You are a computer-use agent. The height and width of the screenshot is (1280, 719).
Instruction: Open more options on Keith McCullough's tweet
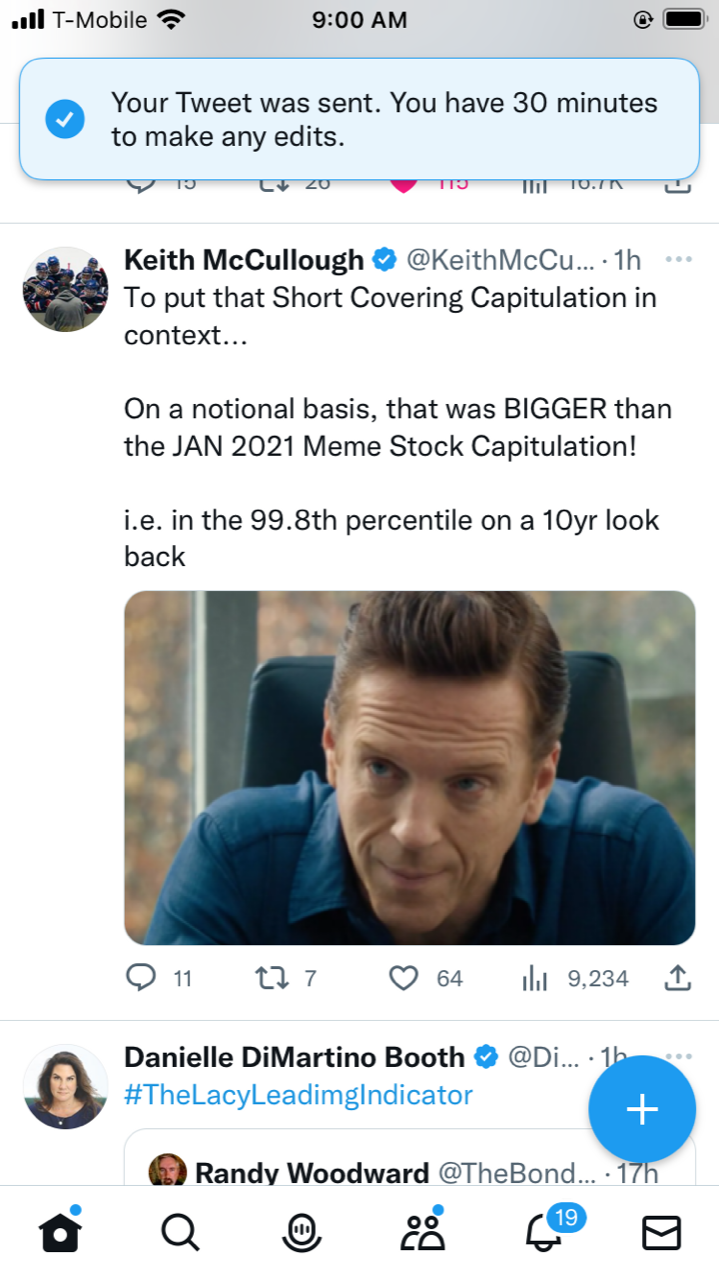(678, 260)
